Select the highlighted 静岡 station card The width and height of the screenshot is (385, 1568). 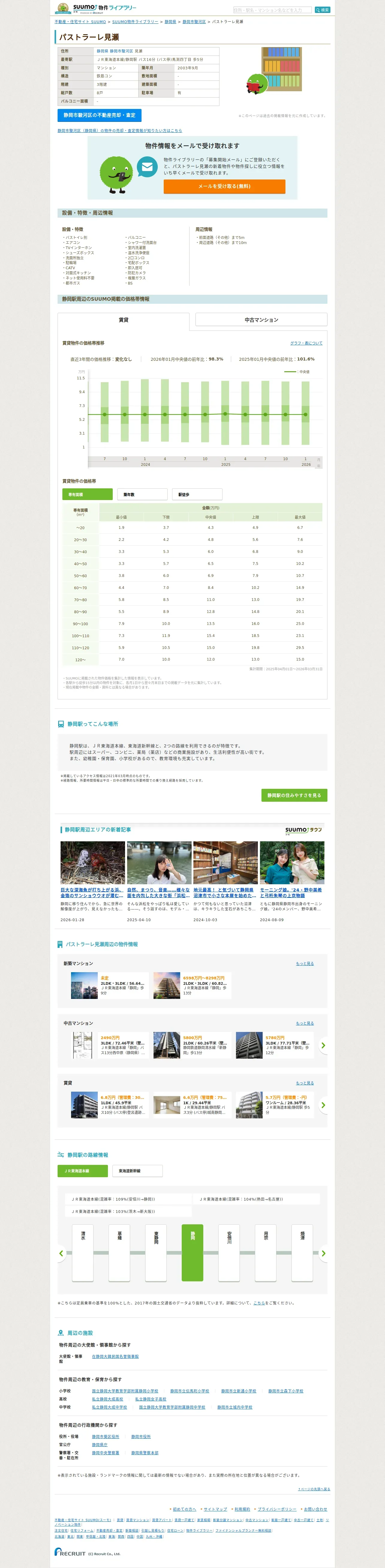point(192,1253)
